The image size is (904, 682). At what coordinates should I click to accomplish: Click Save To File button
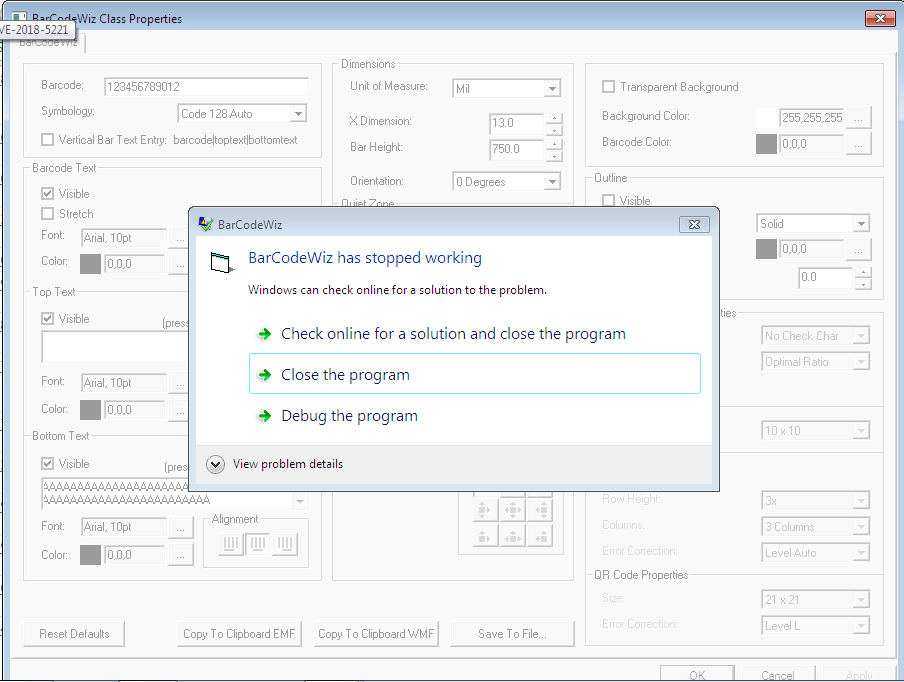click(512, 634)
